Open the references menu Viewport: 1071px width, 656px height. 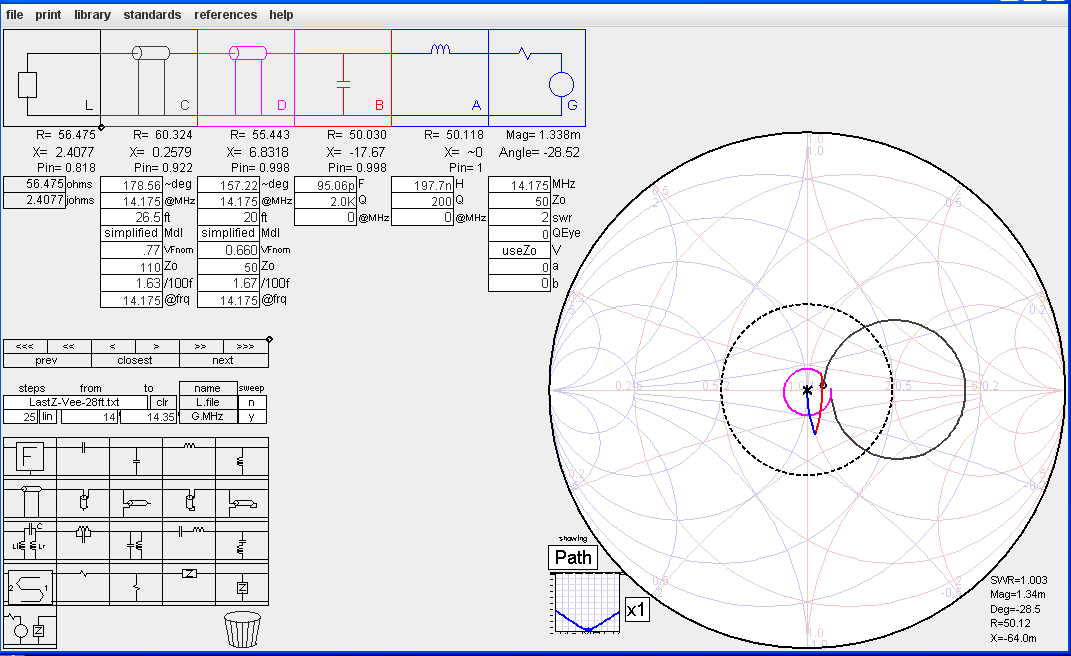[x=225, y=14]
